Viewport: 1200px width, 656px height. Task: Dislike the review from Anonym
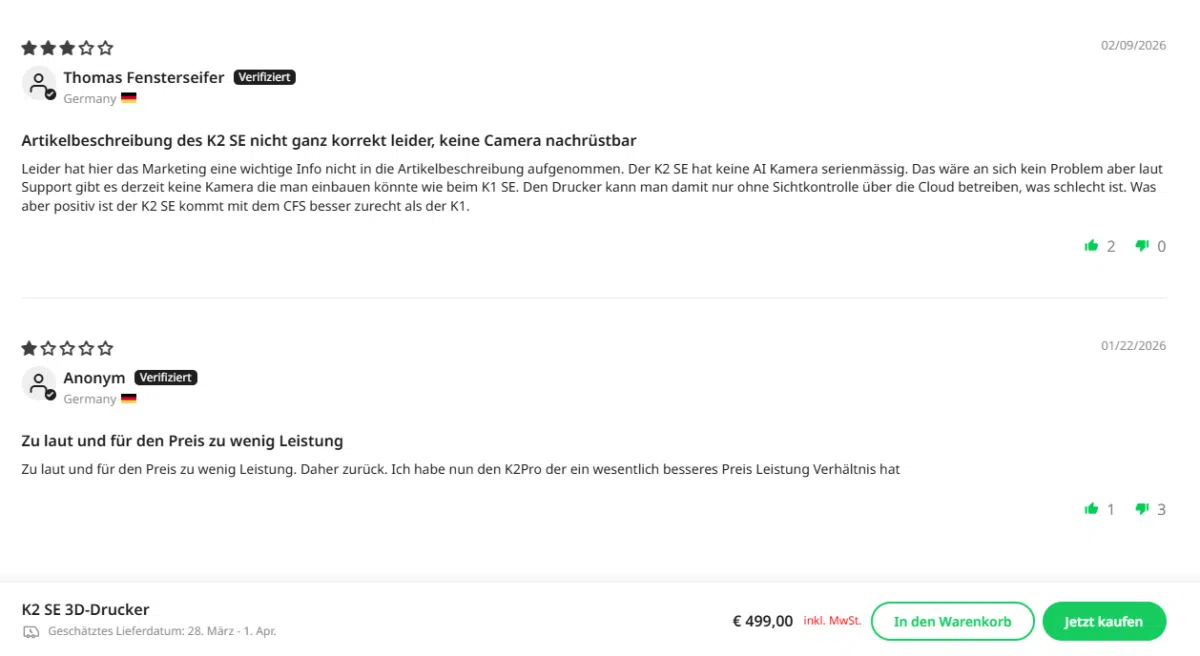(x=1141, y=508)
